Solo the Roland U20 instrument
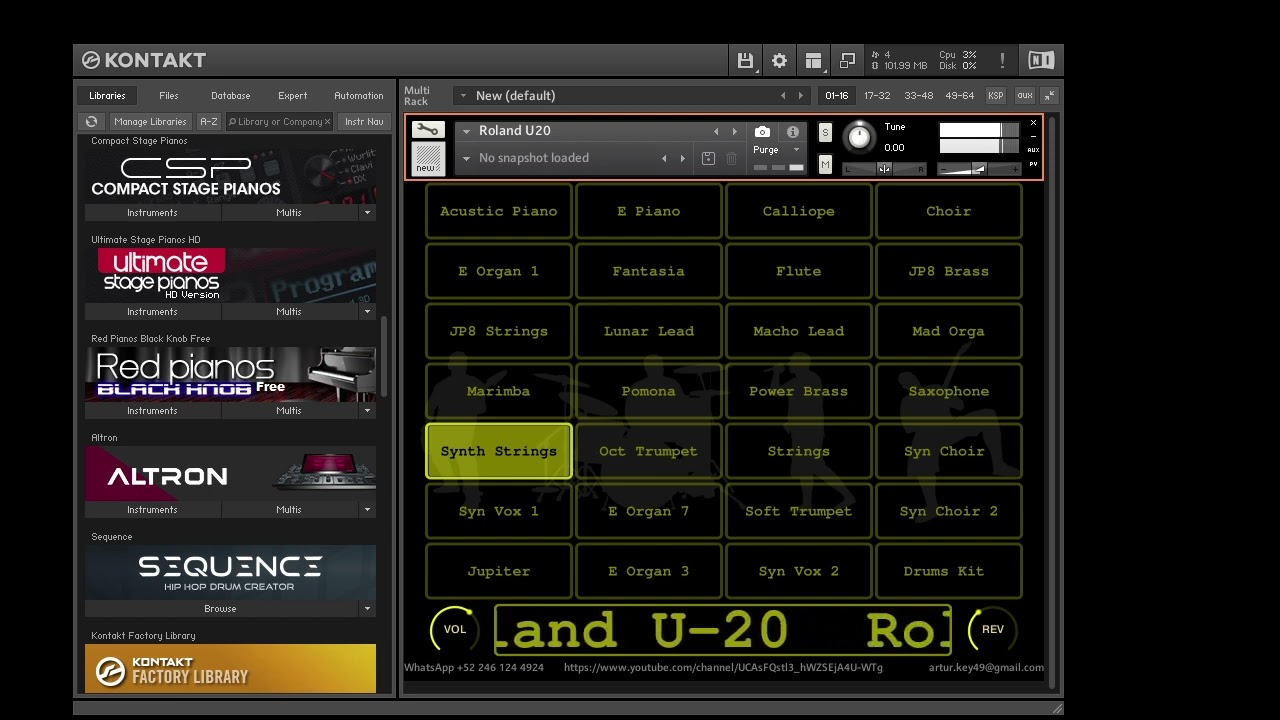This screenshot has height=720, width=1280. 825,133
